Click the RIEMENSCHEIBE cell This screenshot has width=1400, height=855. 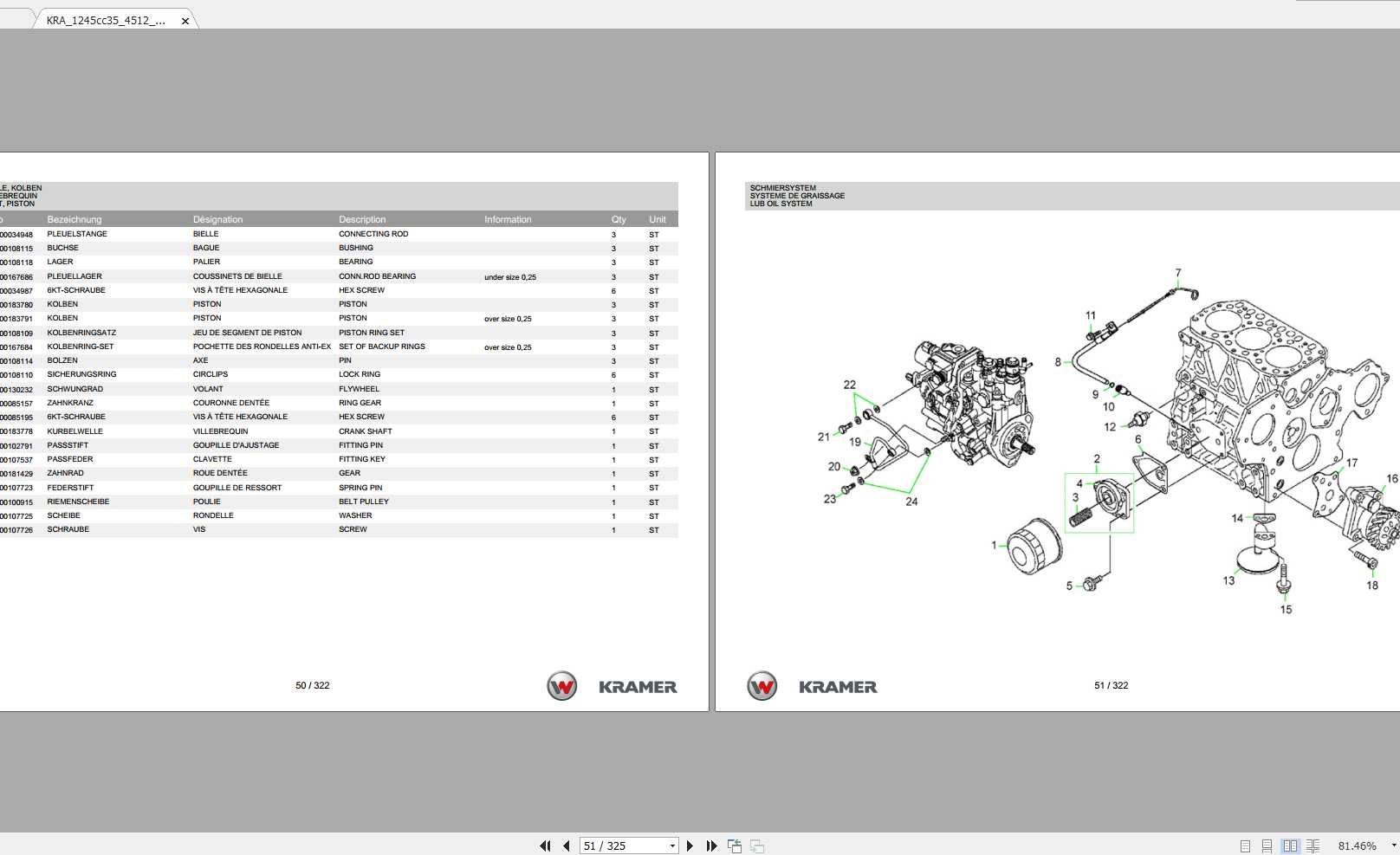click(78, 502)
